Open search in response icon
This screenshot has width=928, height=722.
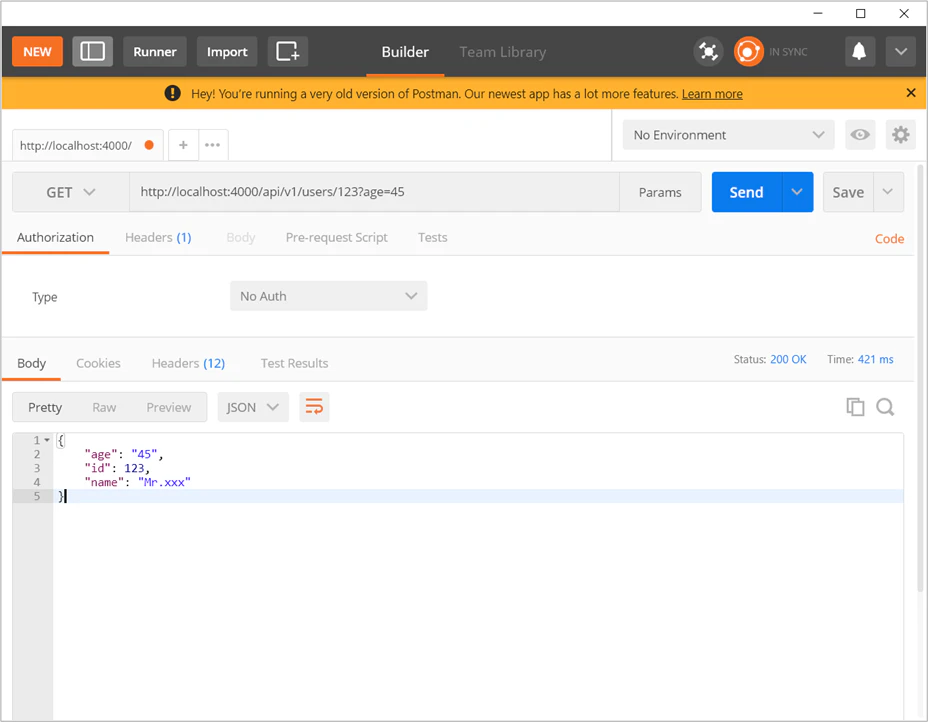885,407
